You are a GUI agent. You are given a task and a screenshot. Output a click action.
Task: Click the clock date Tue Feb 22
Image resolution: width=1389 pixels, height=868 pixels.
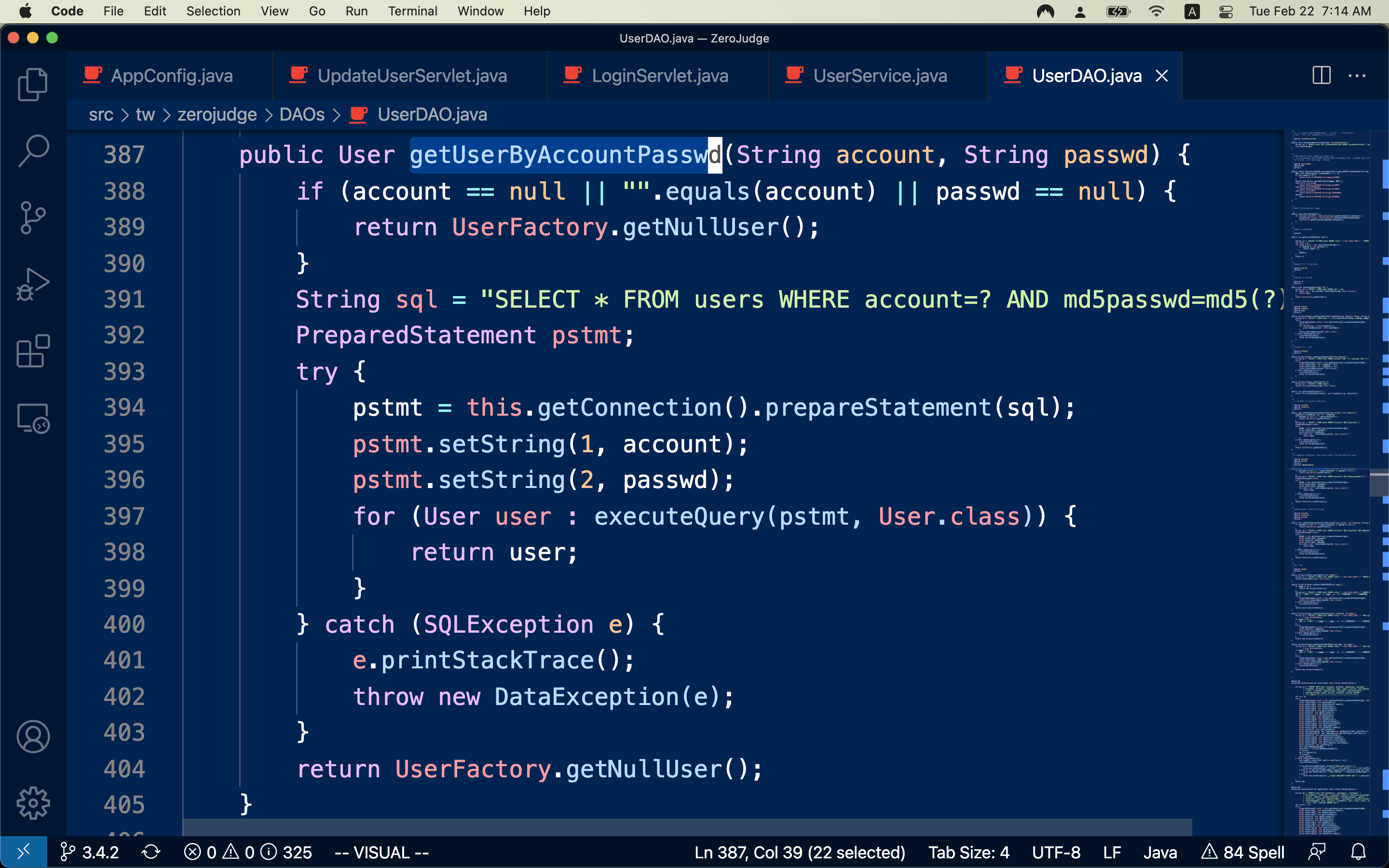click(x=1281, y=11)
